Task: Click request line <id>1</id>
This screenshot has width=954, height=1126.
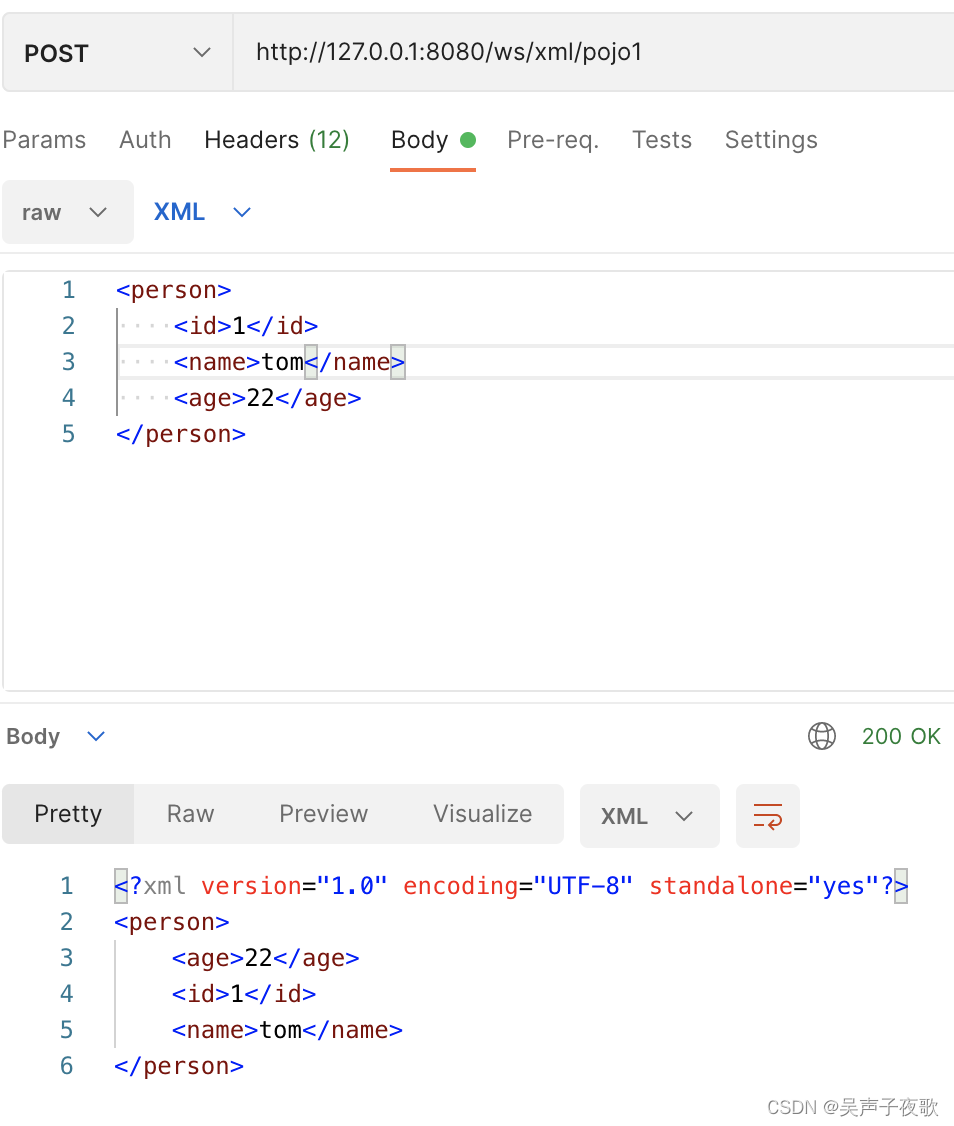Action: [246, 326]
